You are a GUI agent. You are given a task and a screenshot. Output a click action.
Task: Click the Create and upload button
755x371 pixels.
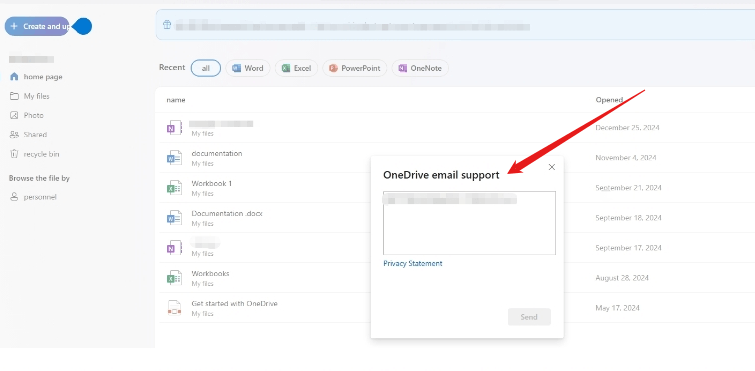tap(38, 26)
